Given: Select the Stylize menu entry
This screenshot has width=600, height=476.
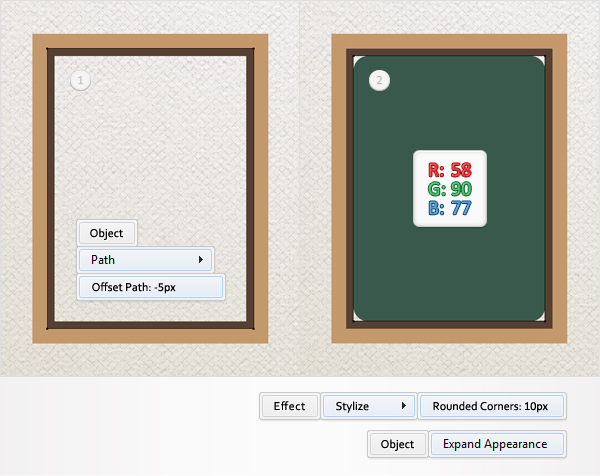Looking at the screenshot, I should (x=368, y=406).
